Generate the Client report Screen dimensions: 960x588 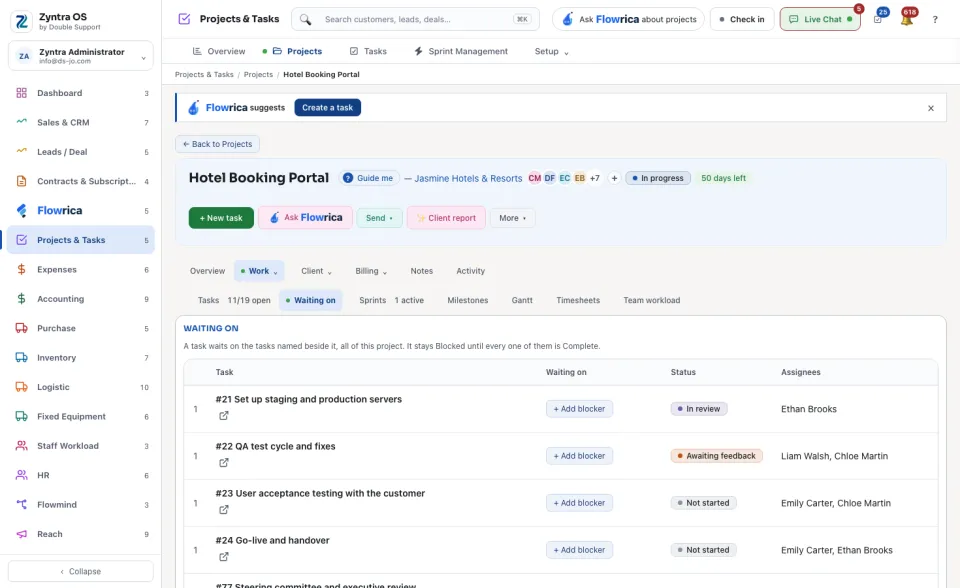446,218
